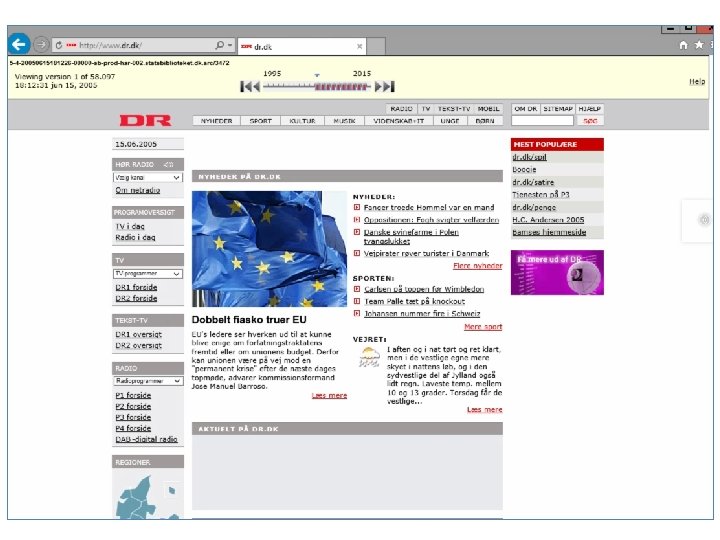The height and width of the screenshot is (540, 720).
Task: Open the DR2 forside link
Action: (x=136, y=298)
